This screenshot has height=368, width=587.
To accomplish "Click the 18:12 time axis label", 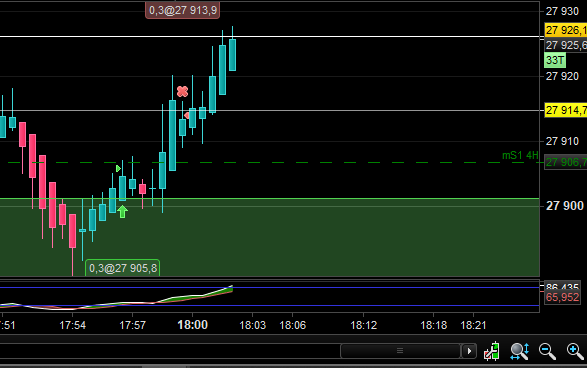I will (x=363, y=325).
